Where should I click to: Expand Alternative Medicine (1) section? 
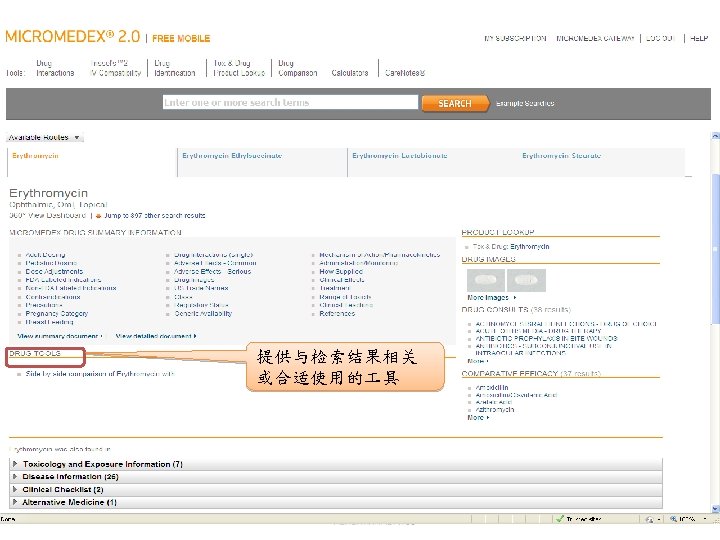coord(336,503)
